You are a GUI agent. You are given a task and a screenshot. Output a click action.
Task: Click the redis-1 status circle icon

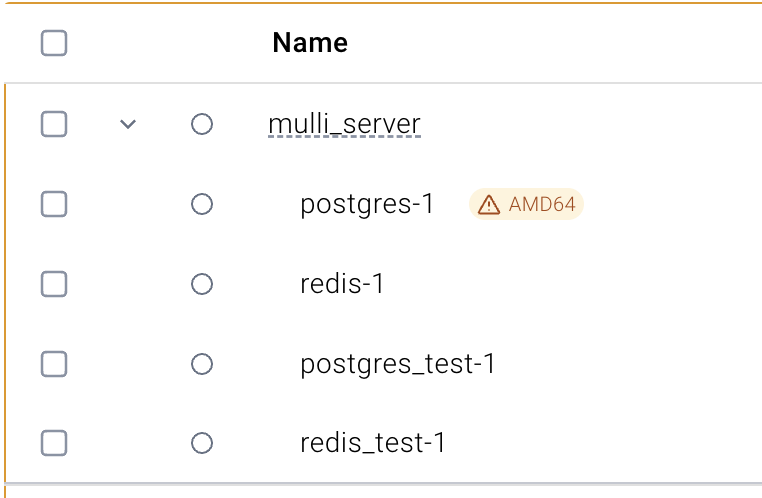pos(202,284)
